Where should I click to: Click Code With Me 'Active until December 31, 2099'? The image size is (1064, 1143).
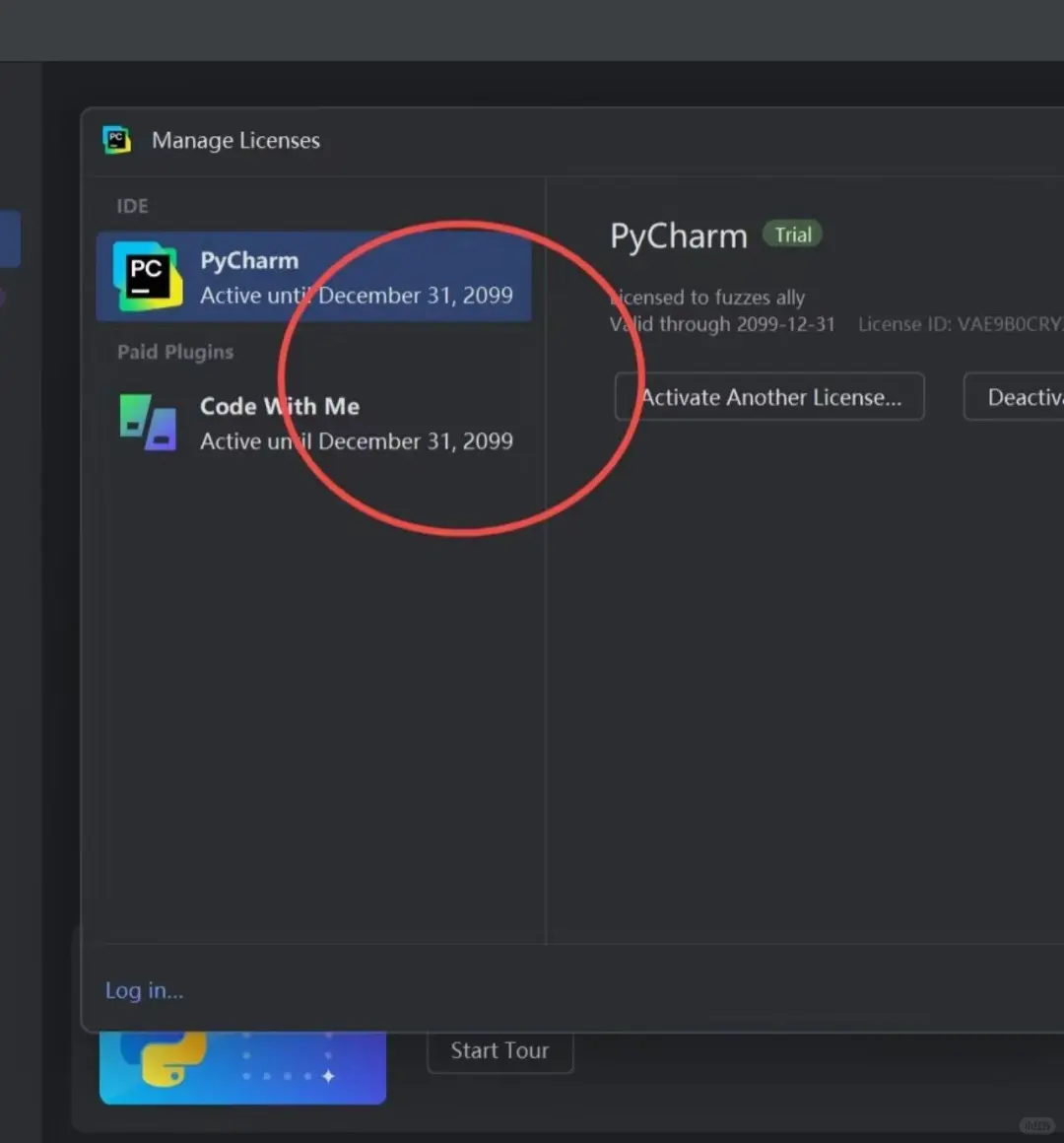(x=357, y=441)
